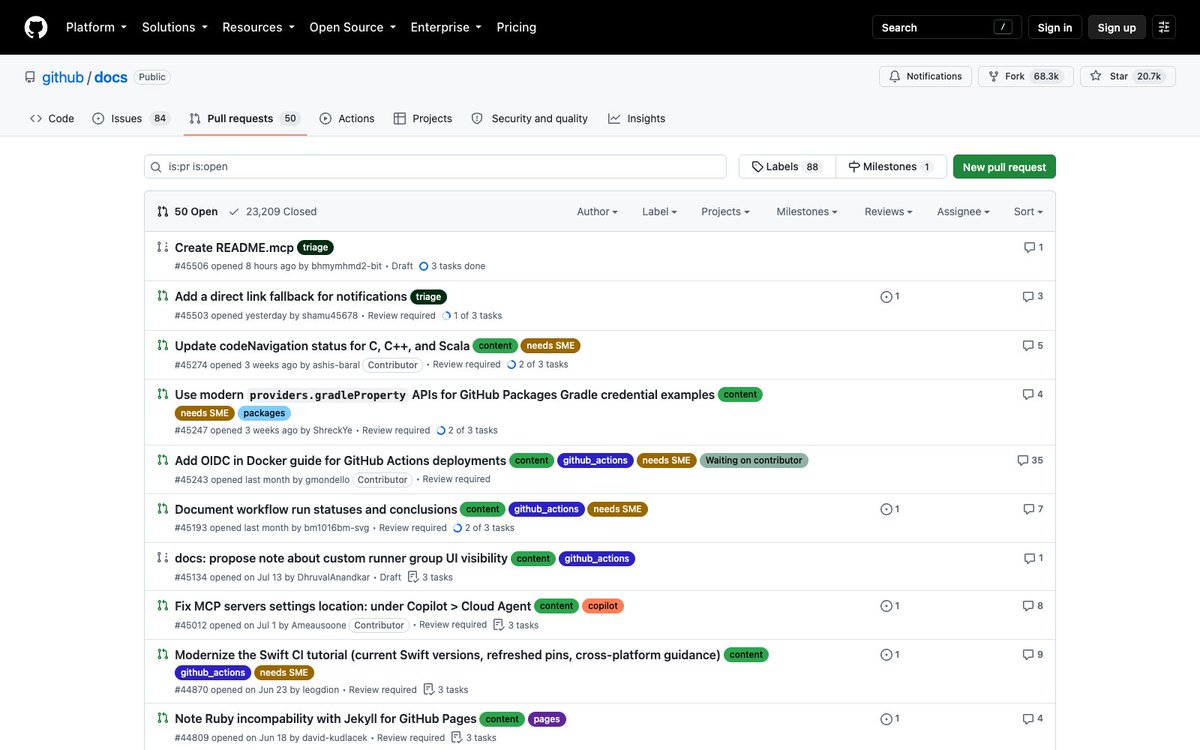The height and width of the screenshot is (750, 1200).
Task: Switch to the Issues tab
Action: pyautogui.click(x=131, y=118)
